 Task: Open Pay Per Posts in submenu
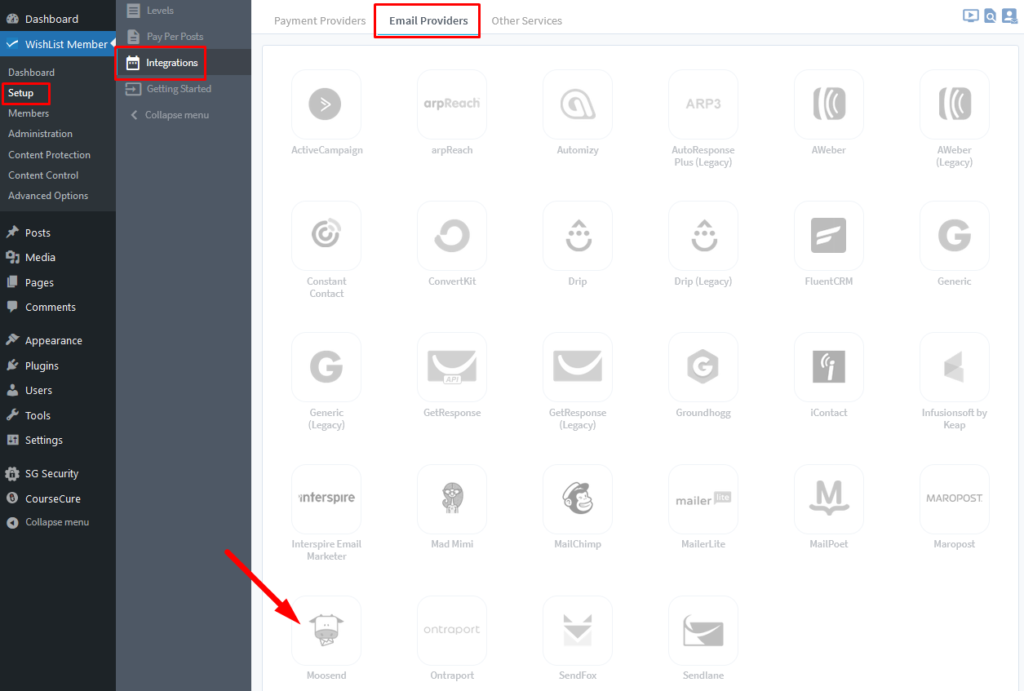click(x=184, y=37)
